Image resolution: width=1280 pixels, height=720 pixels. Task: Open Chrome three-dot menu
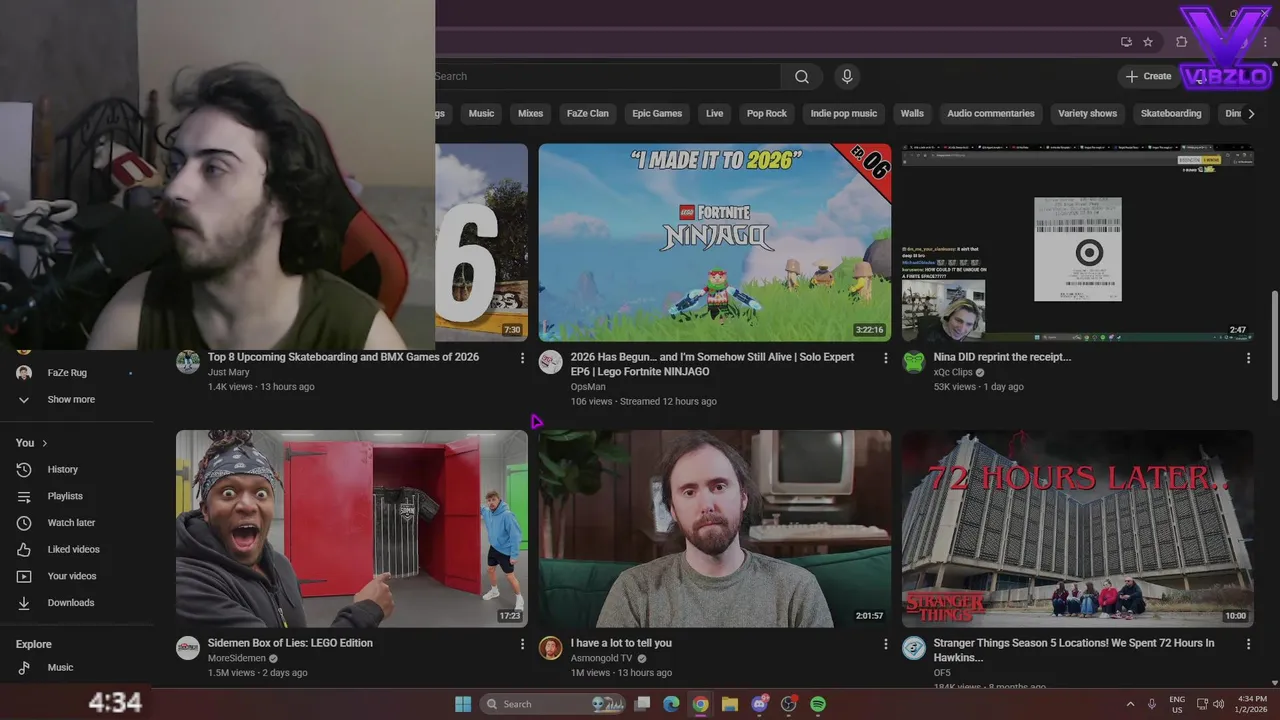point(1264,42)
